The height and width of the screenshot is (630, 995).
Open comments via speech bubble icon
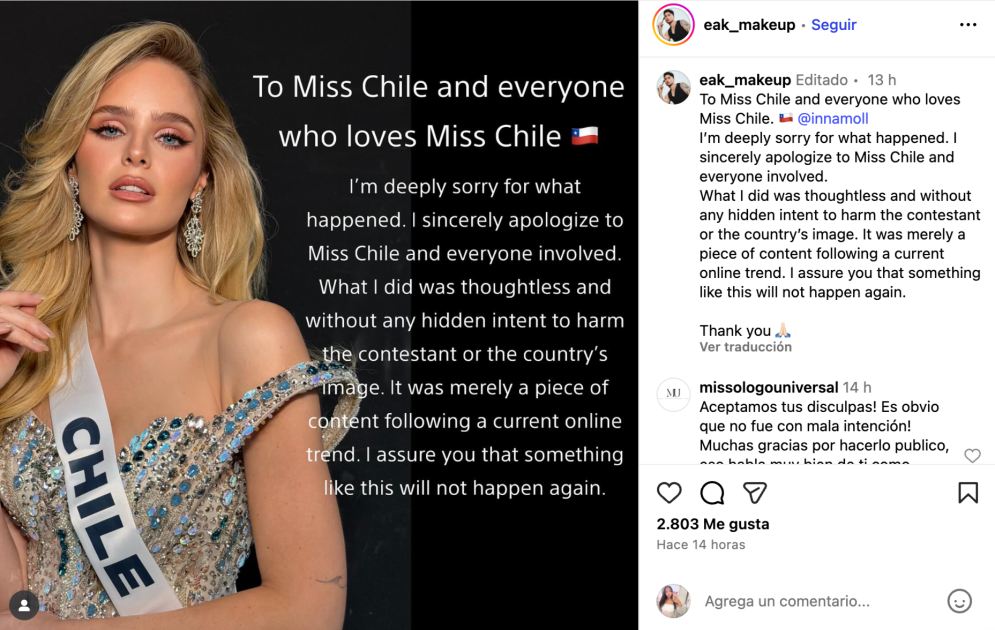712,492
